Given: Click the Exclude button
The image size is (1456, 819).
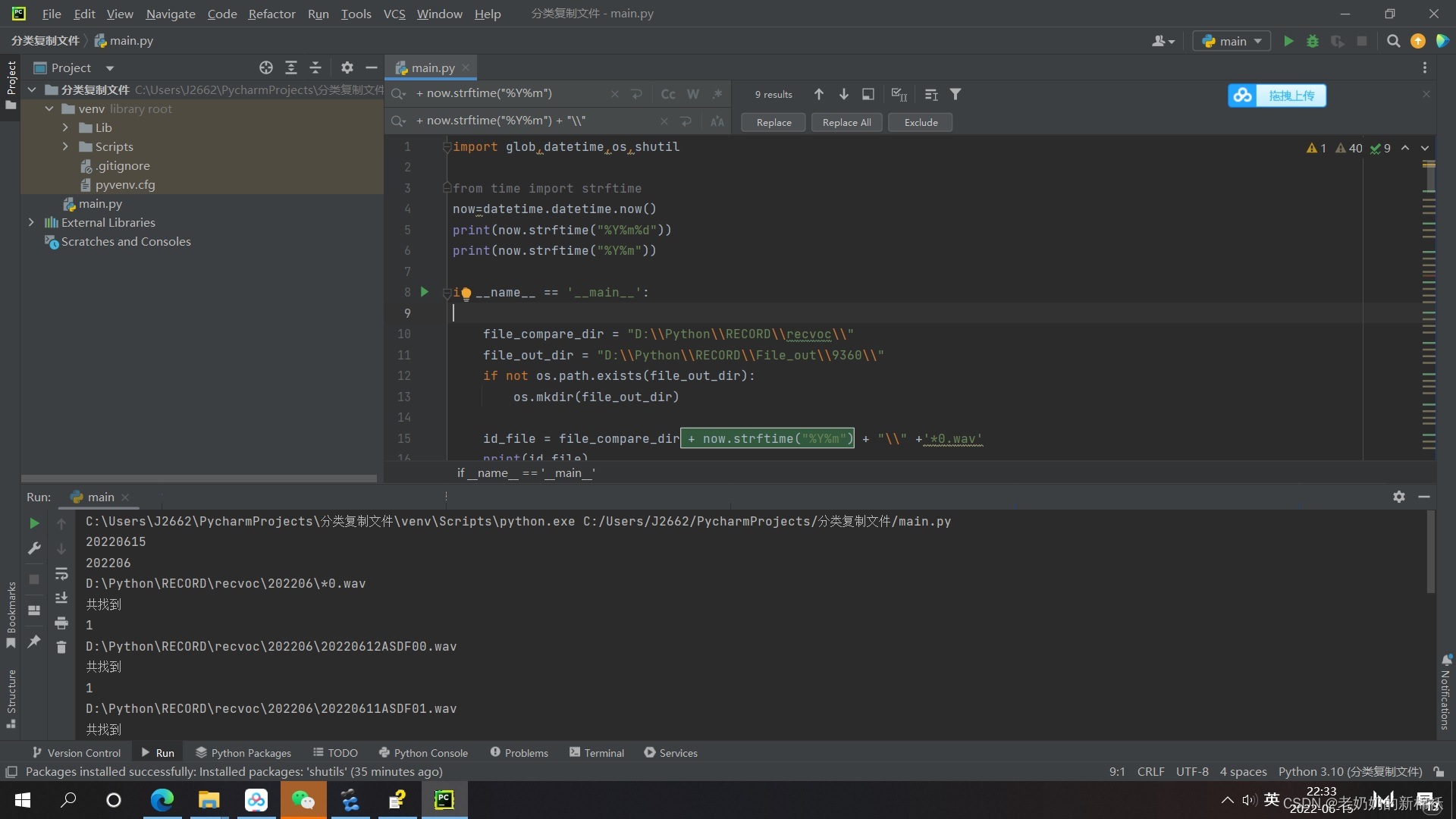Looking at the screenshot, I should tap(921, 122).
